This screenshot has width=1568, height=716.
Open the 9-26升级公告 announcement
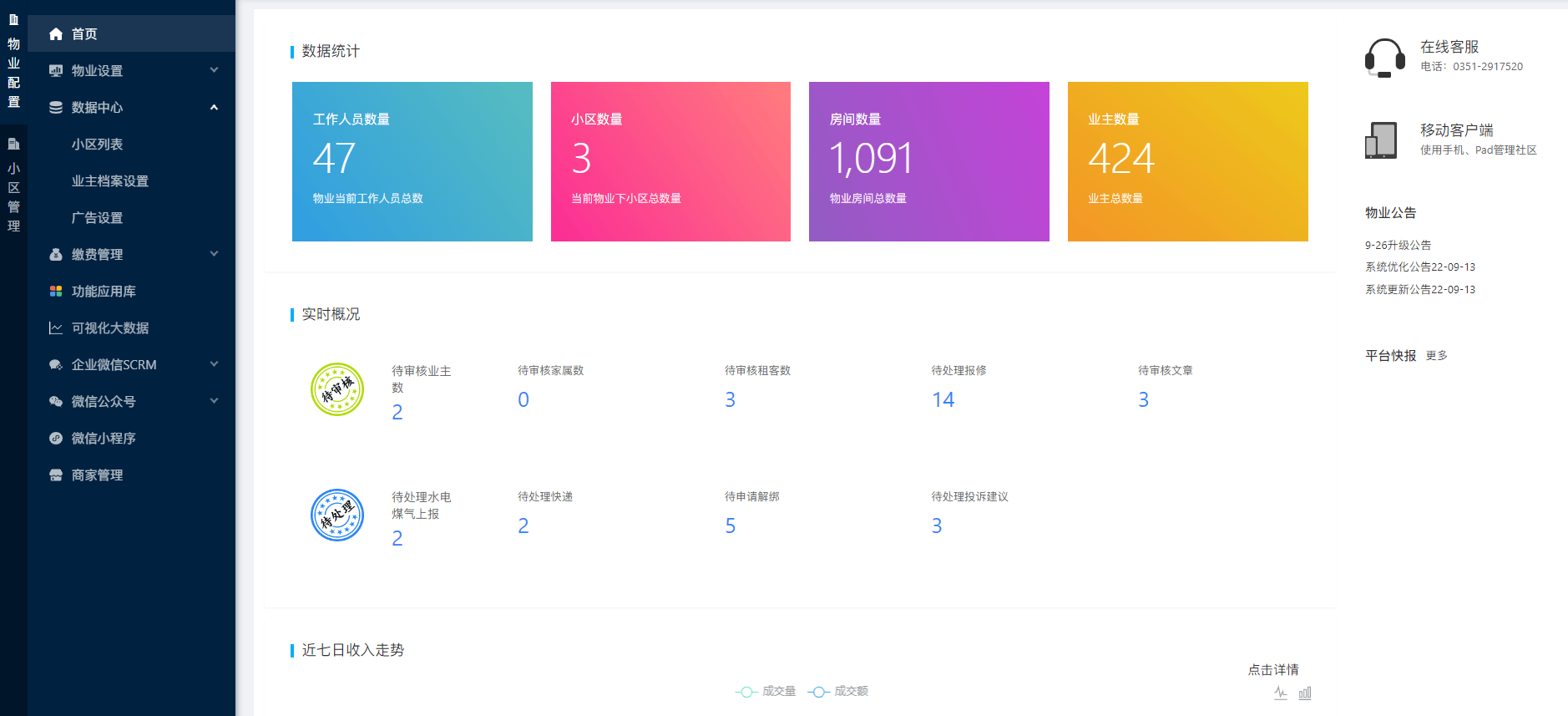(x=1398, y=246)
